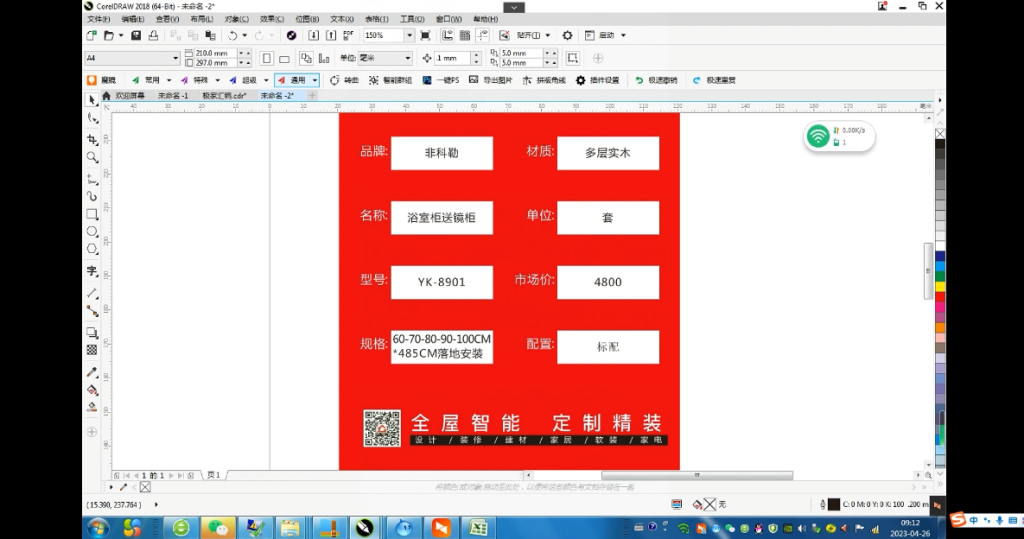Pick the red swatch in palette
1024x539 pixels.
click(x=940, y=297)
